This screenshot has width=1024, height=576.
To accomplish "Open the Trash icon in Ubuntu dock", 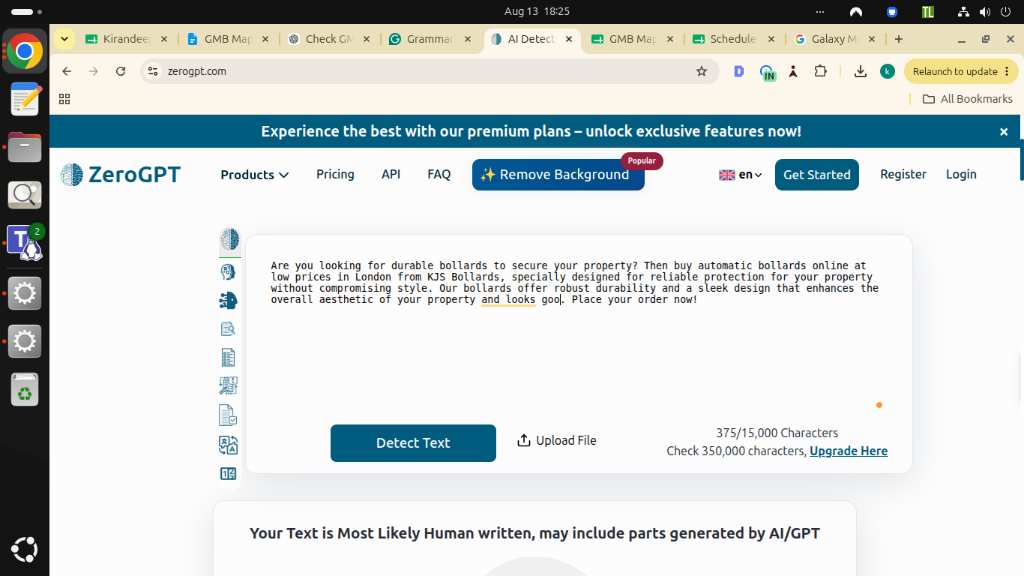I will 24,390.
